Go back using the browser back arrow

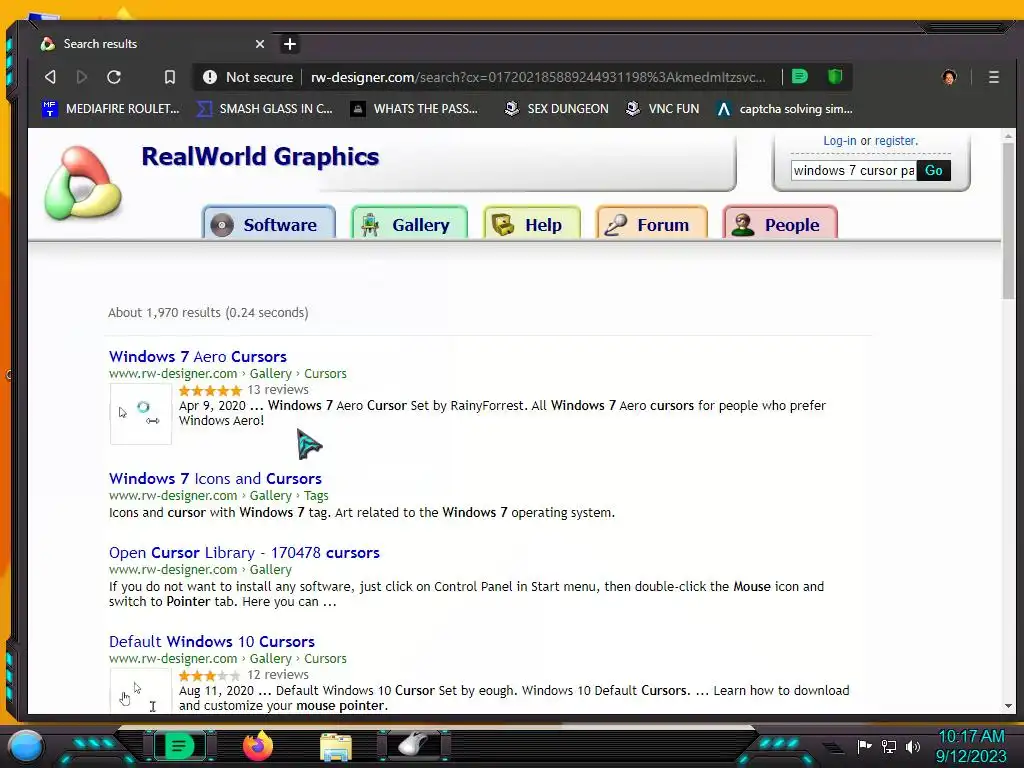[x=50, y=77]
